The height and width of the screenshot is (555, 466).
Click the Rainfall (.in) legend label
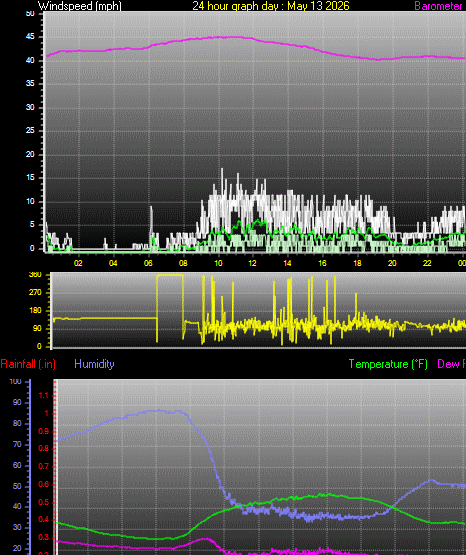pos(28,364)
